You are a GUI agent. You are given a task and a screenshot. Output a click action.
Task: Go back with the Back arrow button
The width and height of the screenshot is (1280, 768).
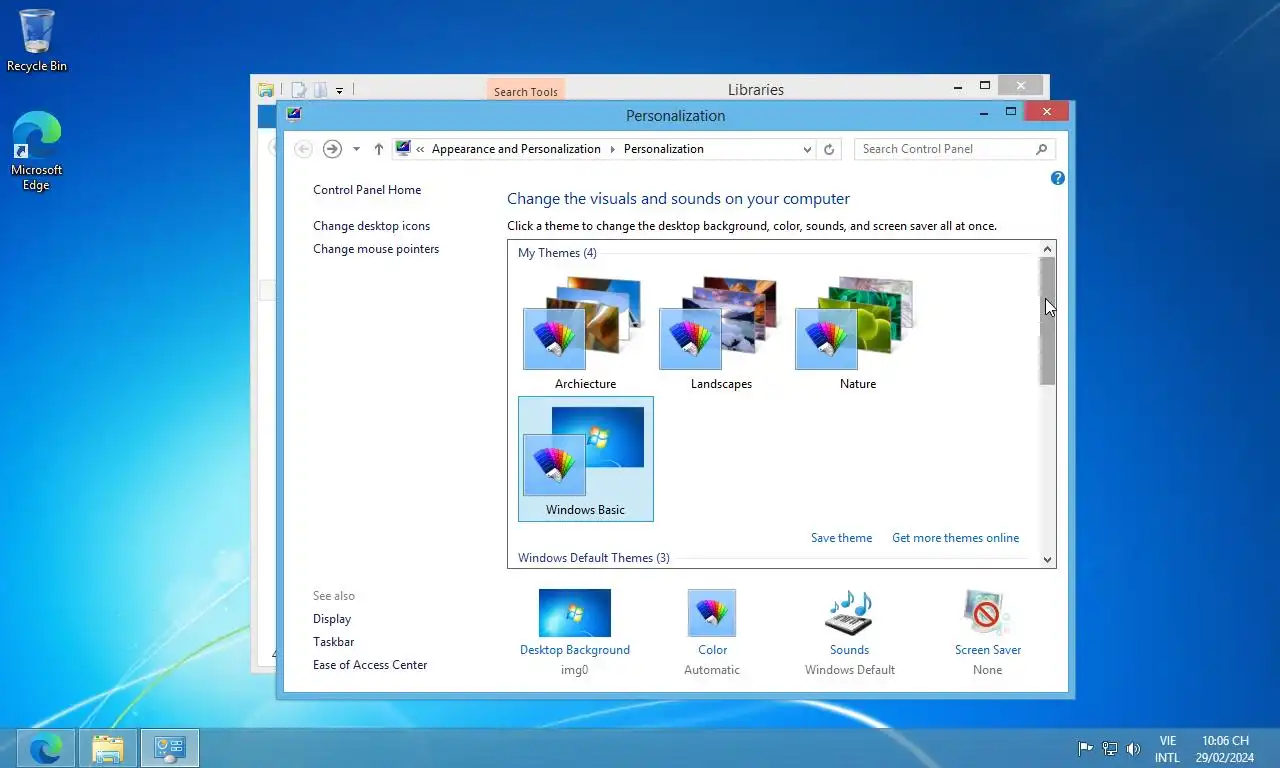tap(303, 149)
